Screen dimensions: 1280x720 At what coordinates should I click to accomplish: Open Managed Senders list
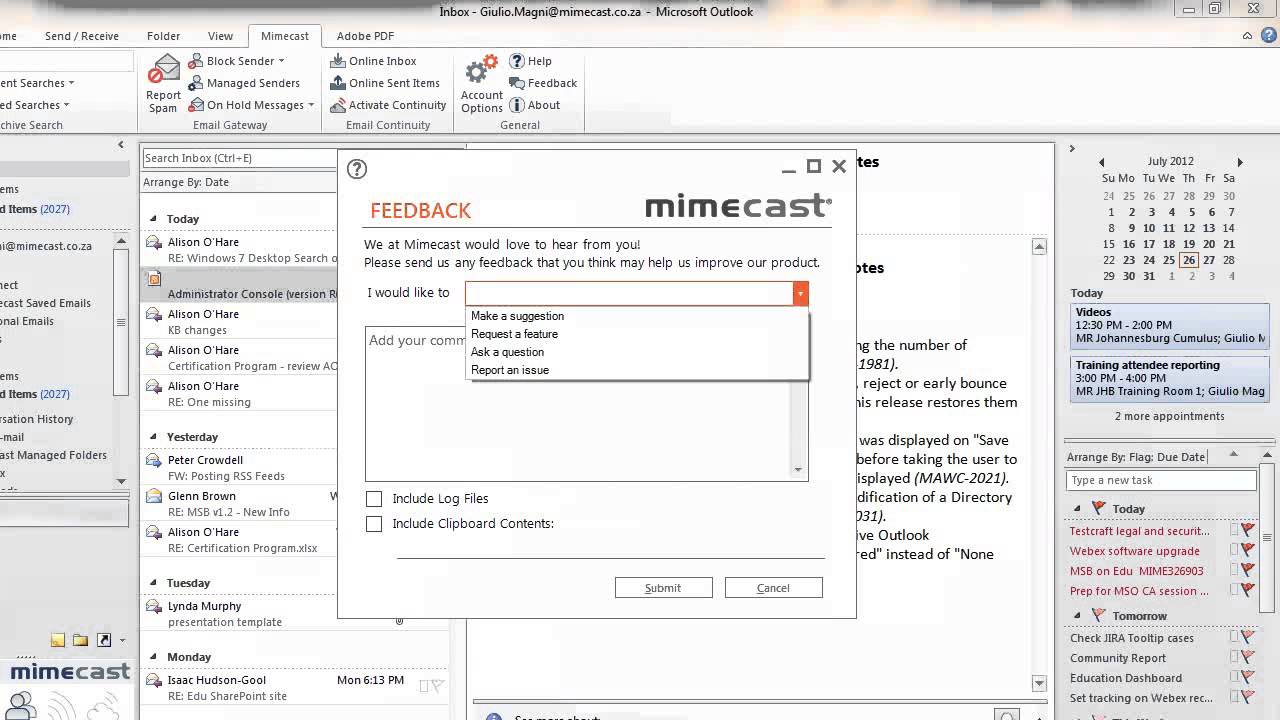coord(243,83)
